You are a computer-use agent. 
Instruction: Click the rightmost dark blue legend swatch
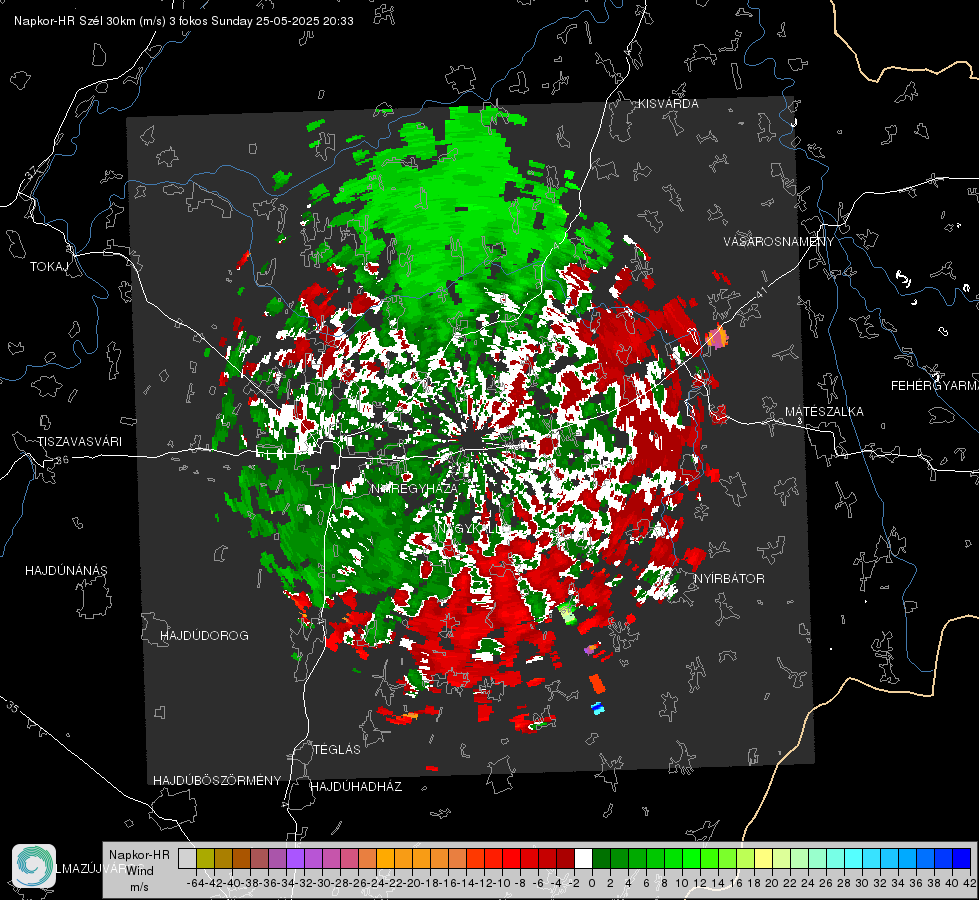coord(962,859)
